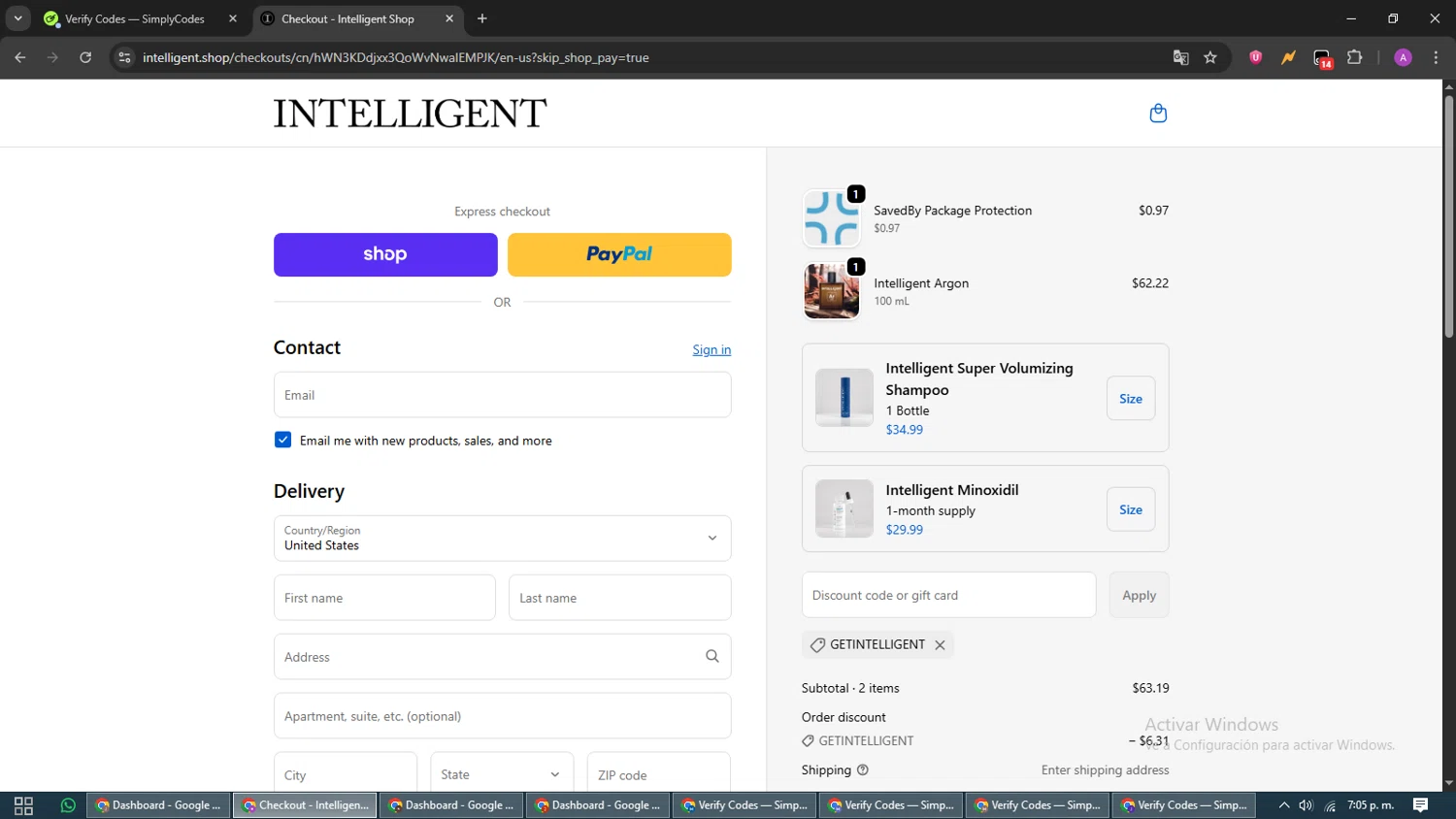Viewport: 1456px width, 819px height.
Task: Switch to the Verify Codes — SimplyCodes tab
Action: pyautogui.click(x=135, y=18)
